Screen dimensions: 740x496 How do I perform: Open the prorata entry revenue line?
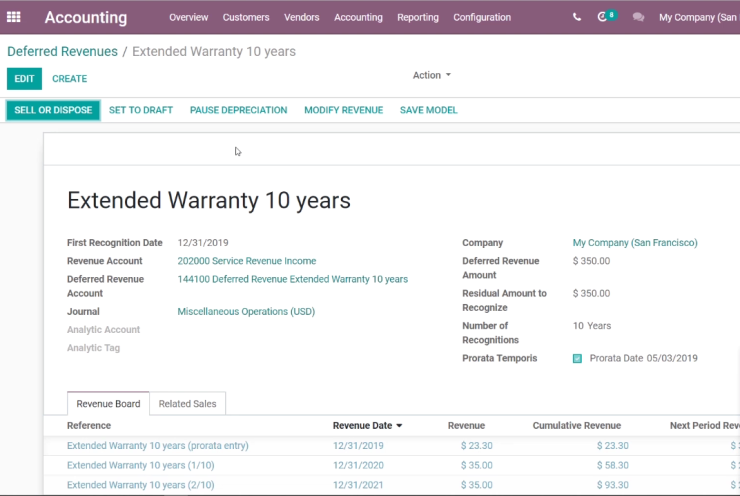[158, 446]
